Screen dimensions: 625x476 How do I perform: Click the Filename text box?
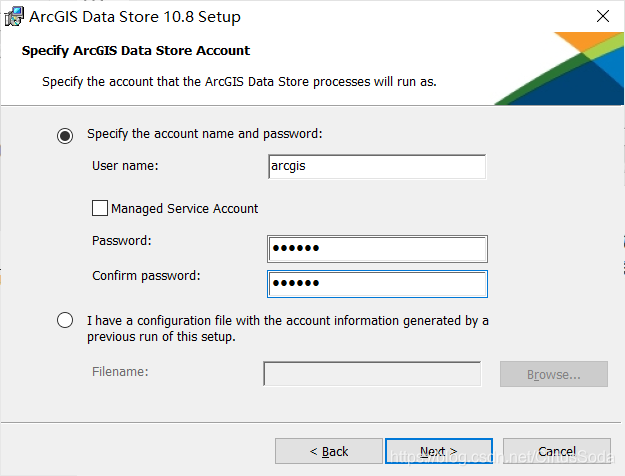tap(372, 374)
